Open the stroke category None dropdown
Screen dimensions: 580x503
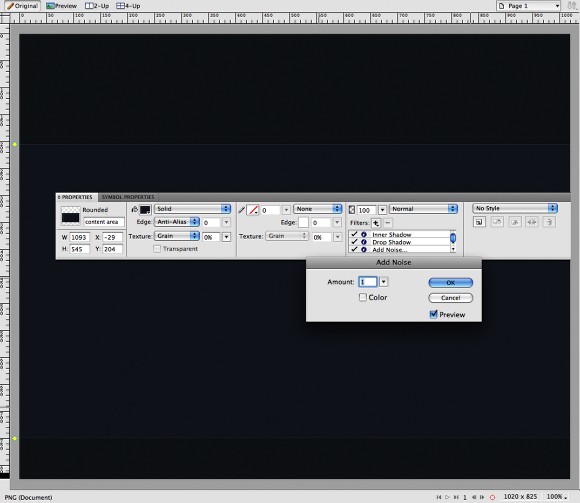point(318,209)
